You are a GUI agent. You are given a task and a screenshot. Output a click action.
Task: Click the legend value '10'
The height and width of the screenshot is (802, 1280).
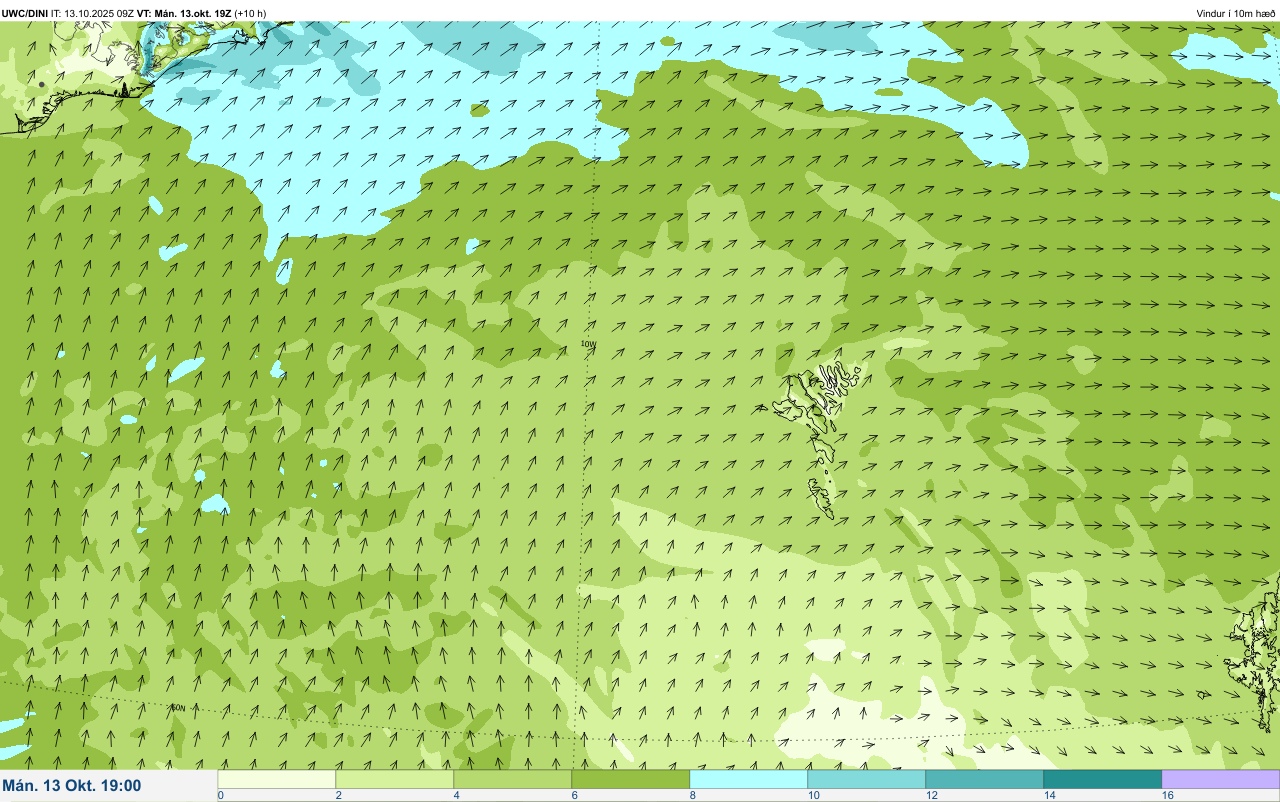[x=813, y=795]
